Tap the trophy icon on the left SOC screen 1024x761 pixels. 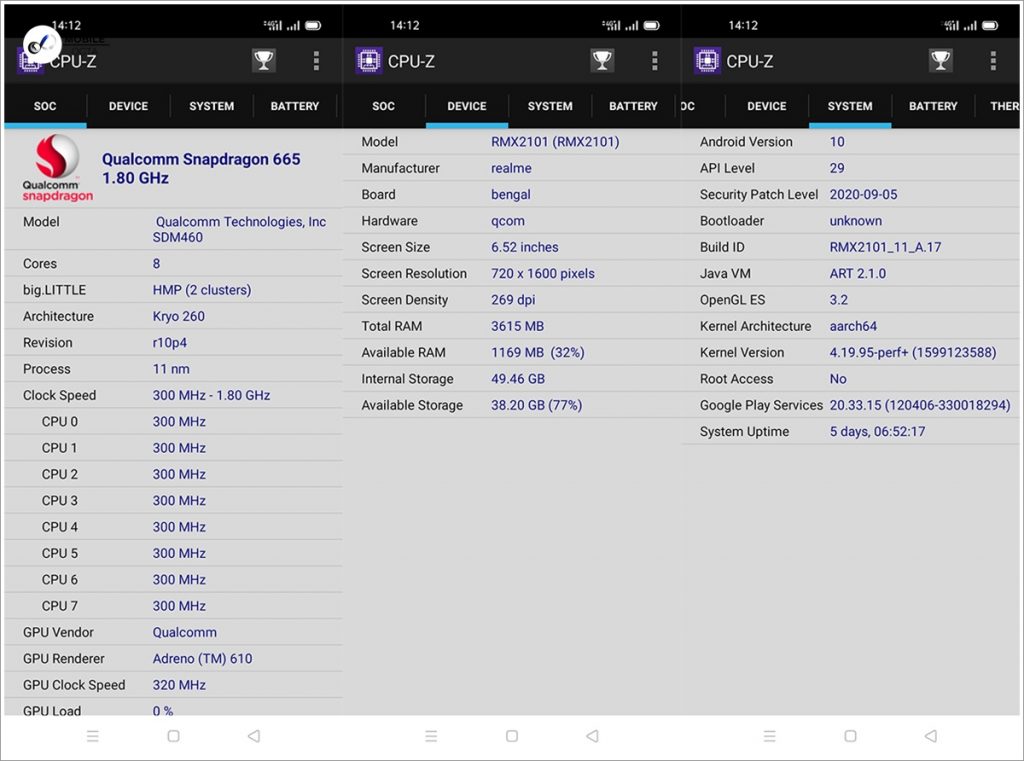tap(264, 61)
